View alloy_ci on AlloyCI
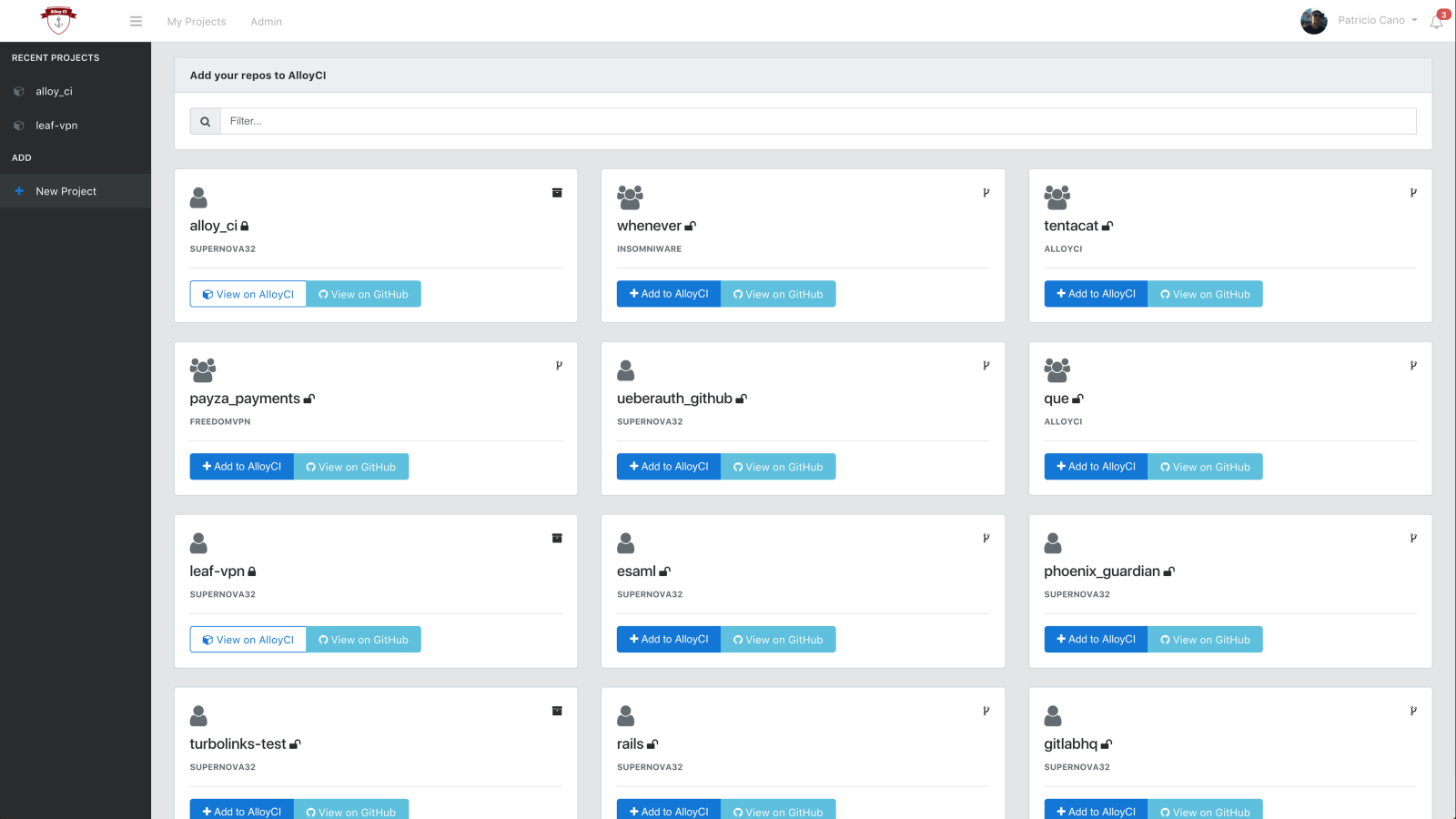 point(248,294)
